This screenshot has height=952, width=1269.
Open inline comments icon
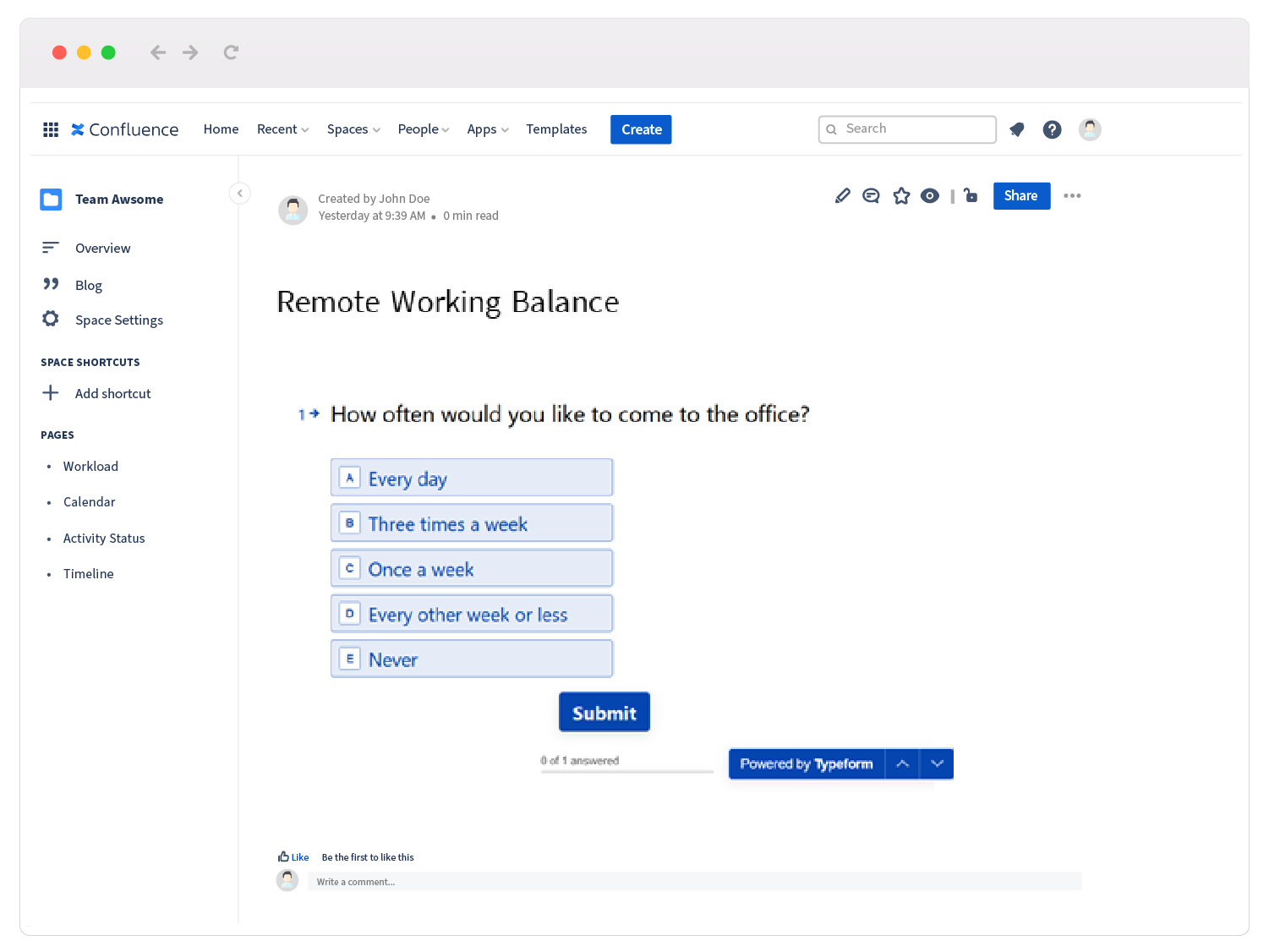coord(871,196)
